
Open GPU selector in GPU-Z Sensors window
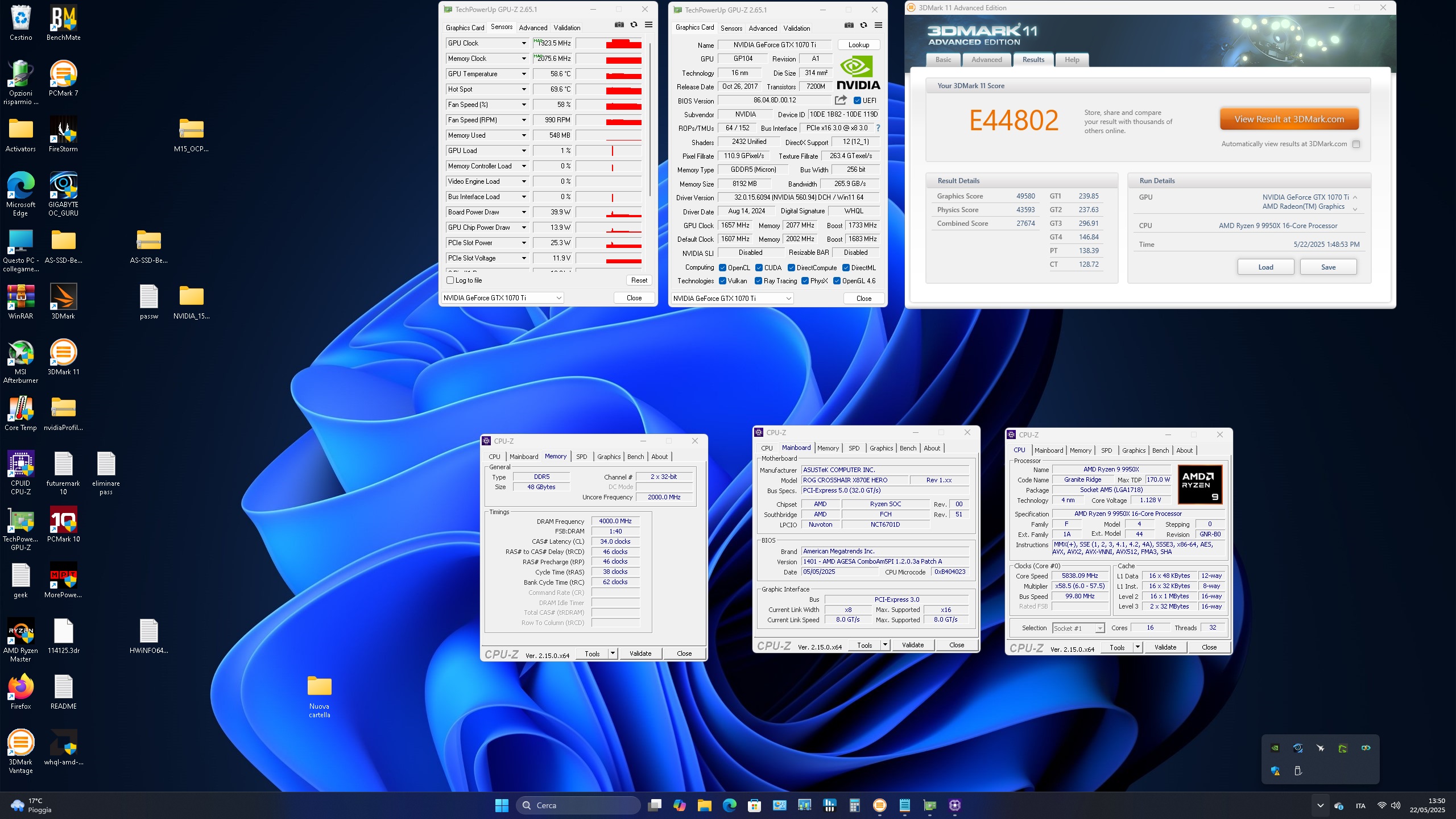502,298
